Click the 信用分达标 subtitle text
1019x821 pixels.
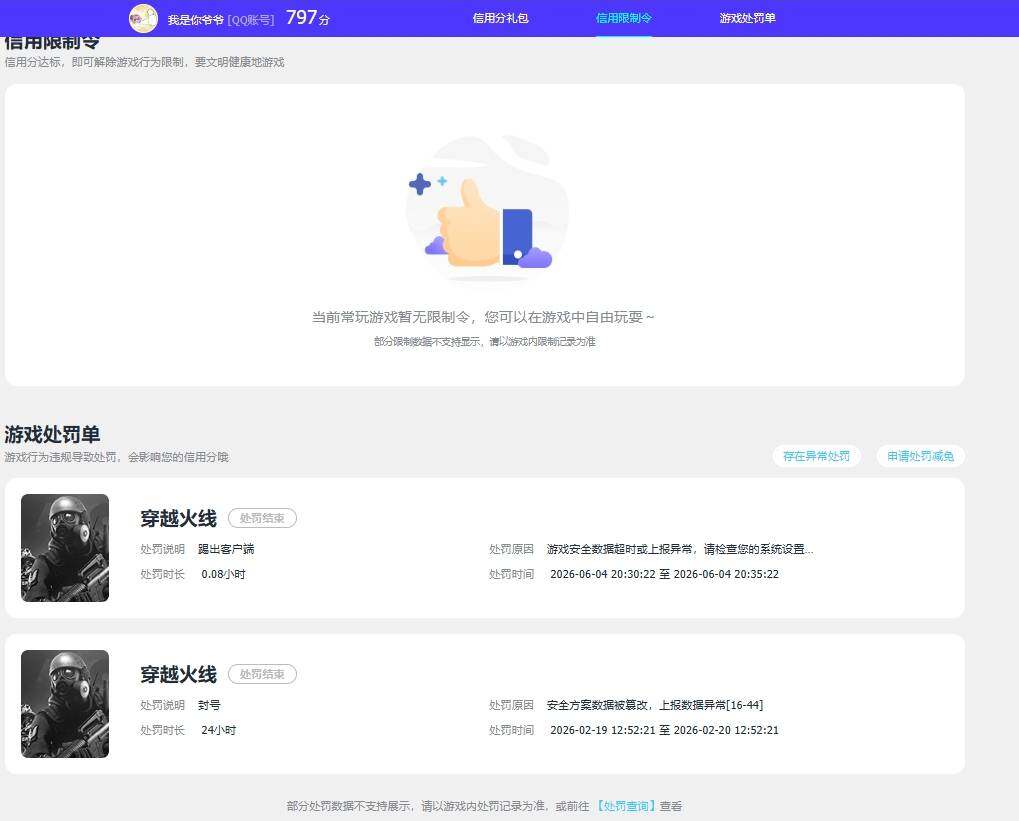[x=144, y=62]
